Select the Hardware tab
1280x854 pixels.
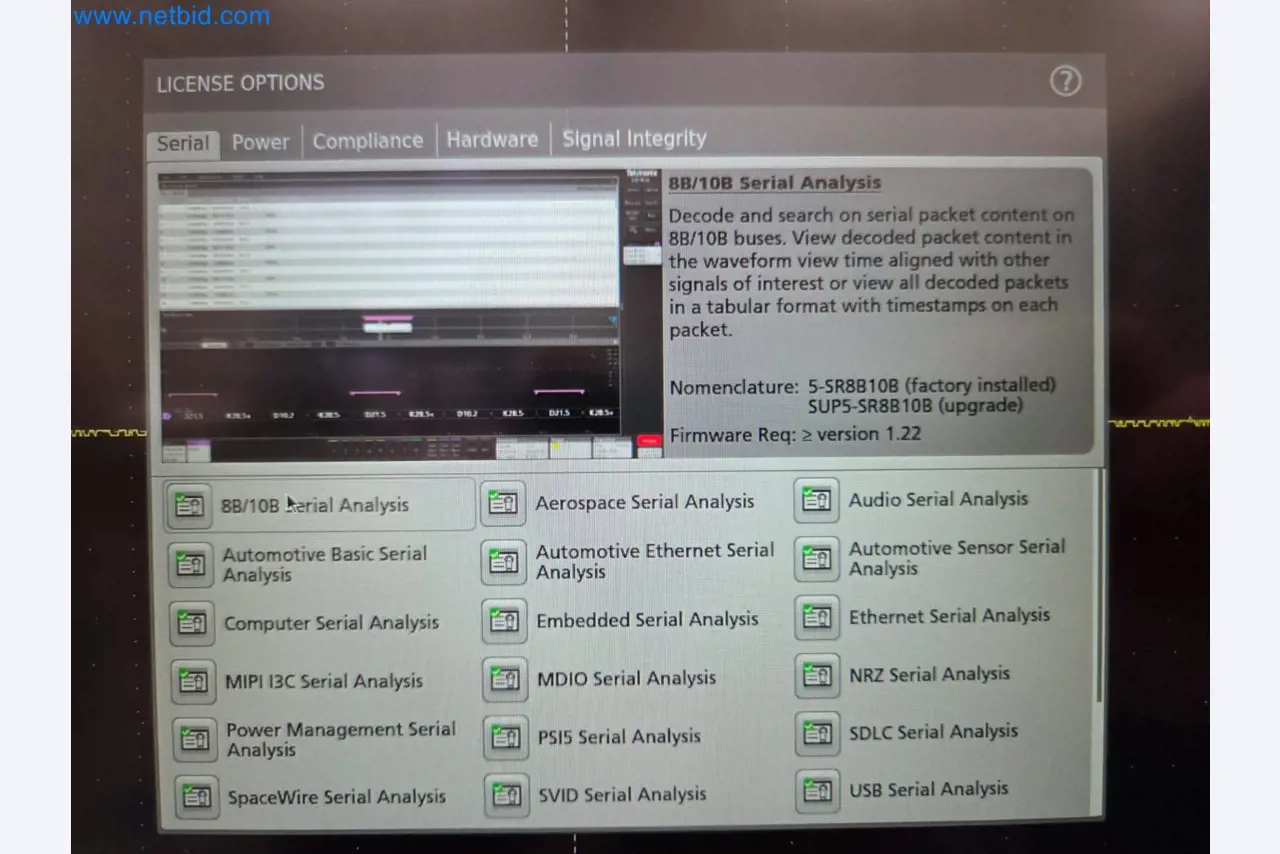pos(491,140)
